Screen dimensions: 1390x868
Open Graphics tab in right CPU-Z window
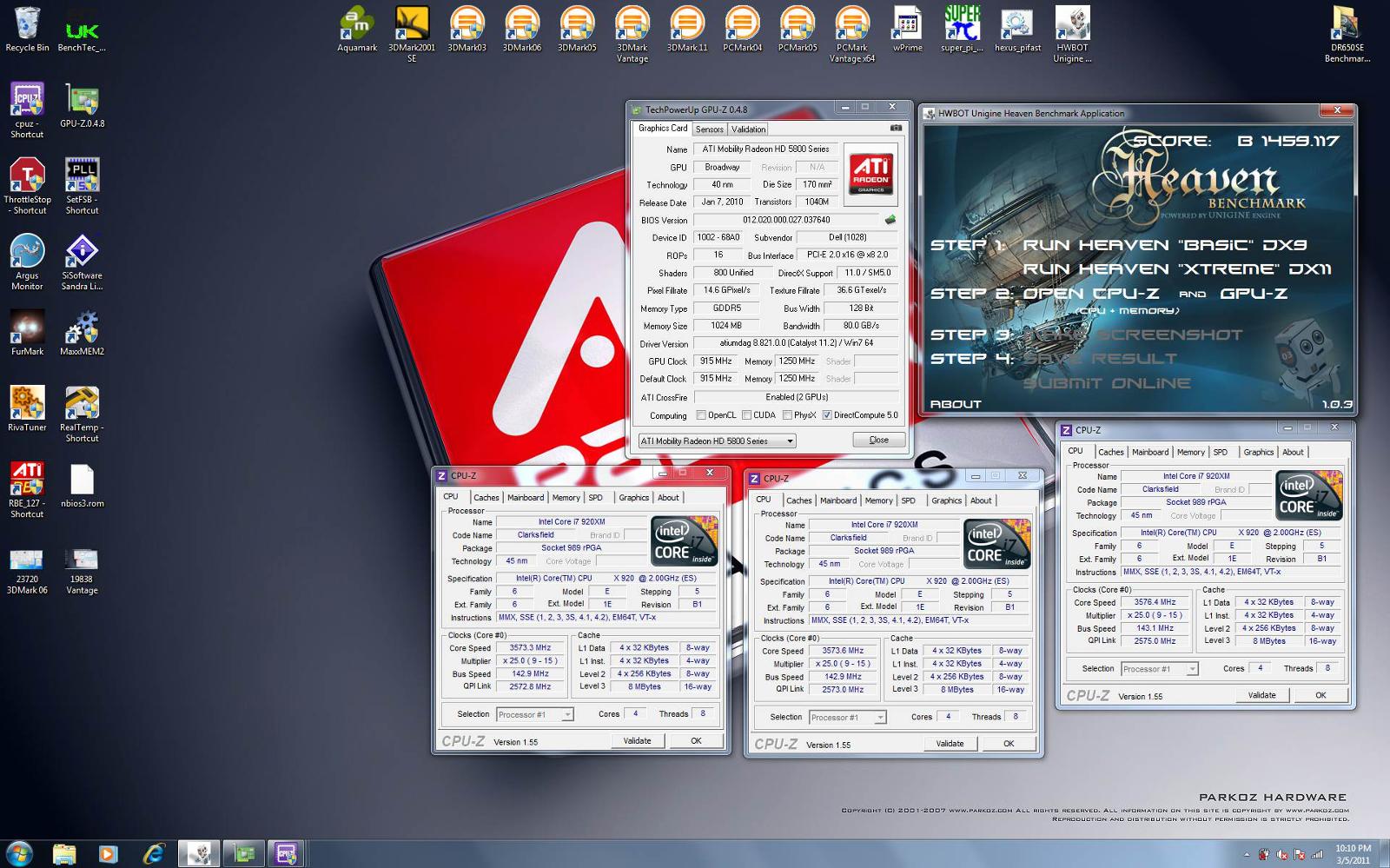[1259, 453]
